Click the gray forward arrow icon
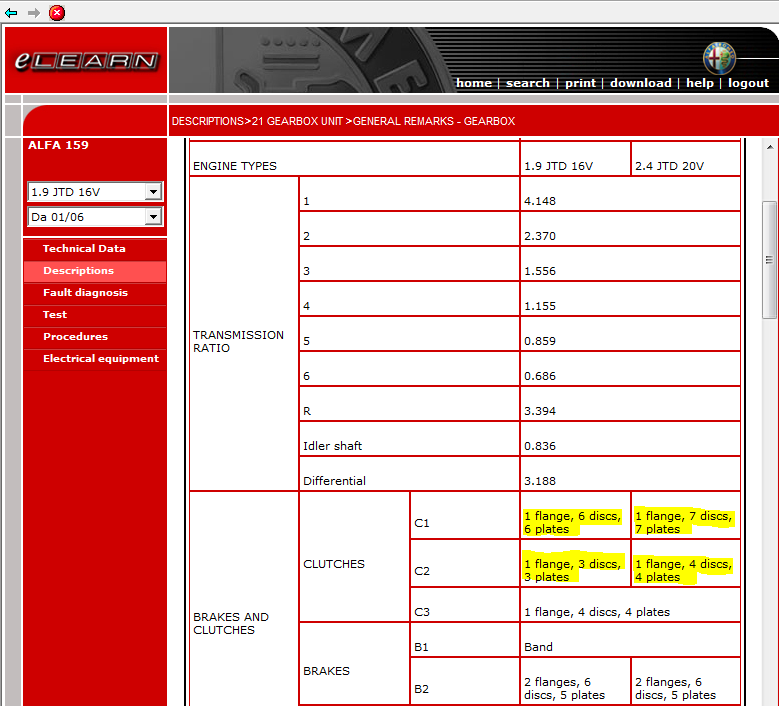The height and width of the screenshot is (706, 779). pyautogui.click(x=34, y=13)
